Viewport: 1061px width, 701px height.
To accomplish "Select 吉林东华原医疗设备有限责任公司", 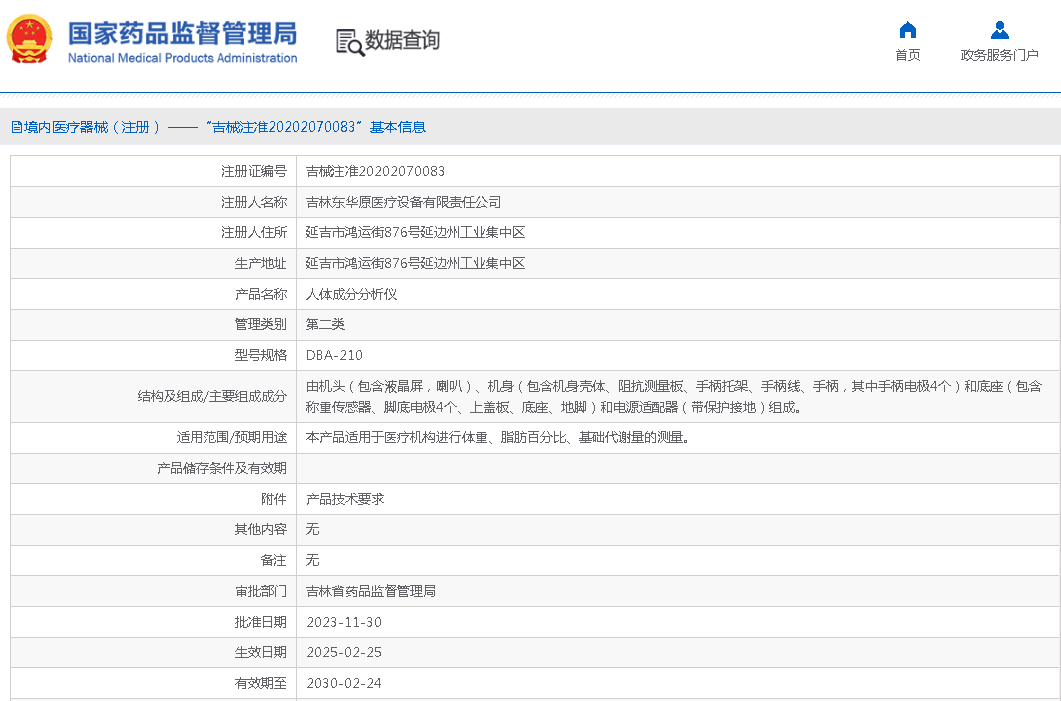I will [403, 202].
